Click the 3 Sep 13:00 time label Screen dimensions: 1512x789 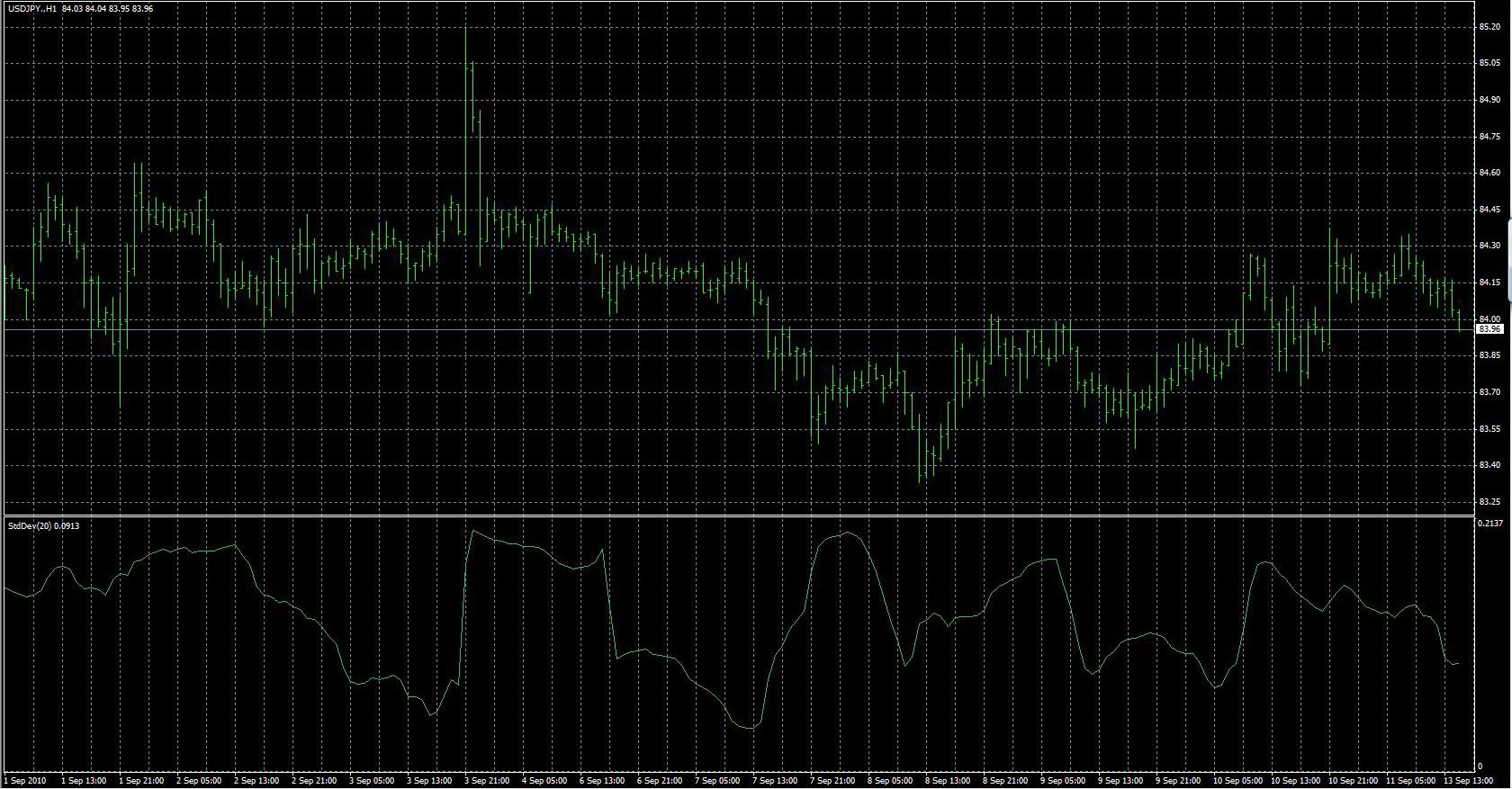tap(429, 781)
